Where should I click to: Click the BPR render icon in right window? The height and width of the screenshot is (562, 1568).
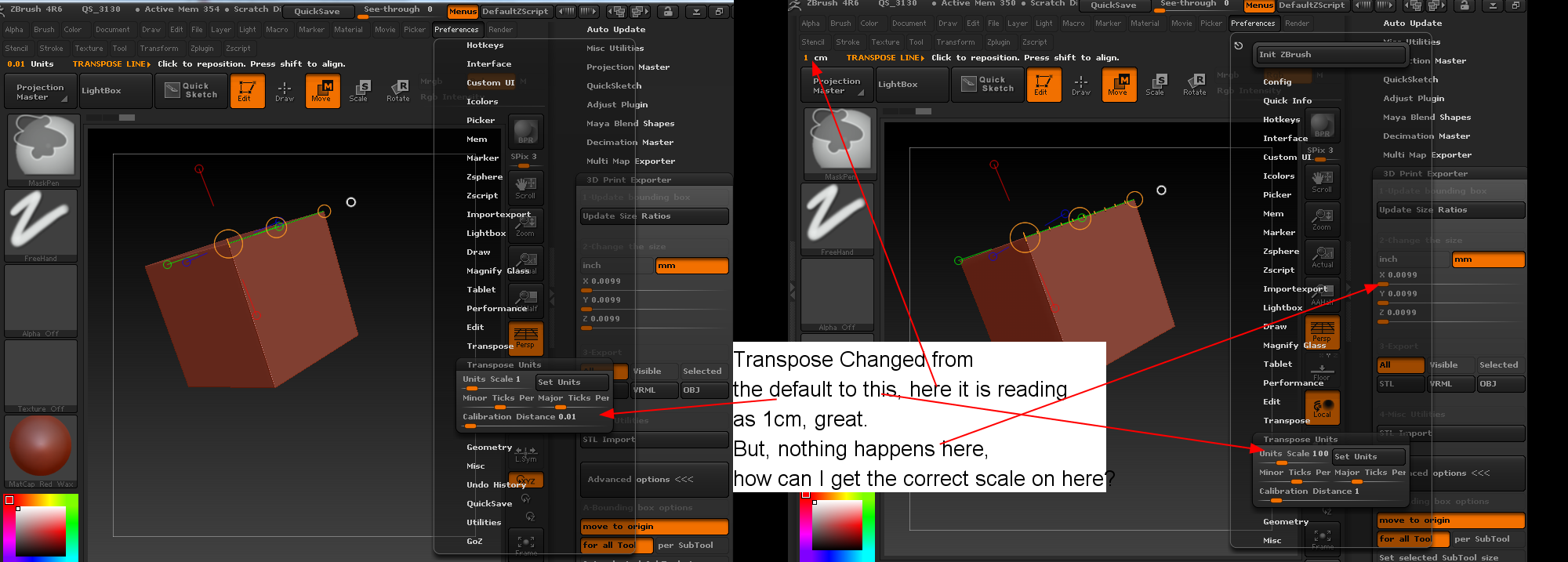[x=1322, y=126]
